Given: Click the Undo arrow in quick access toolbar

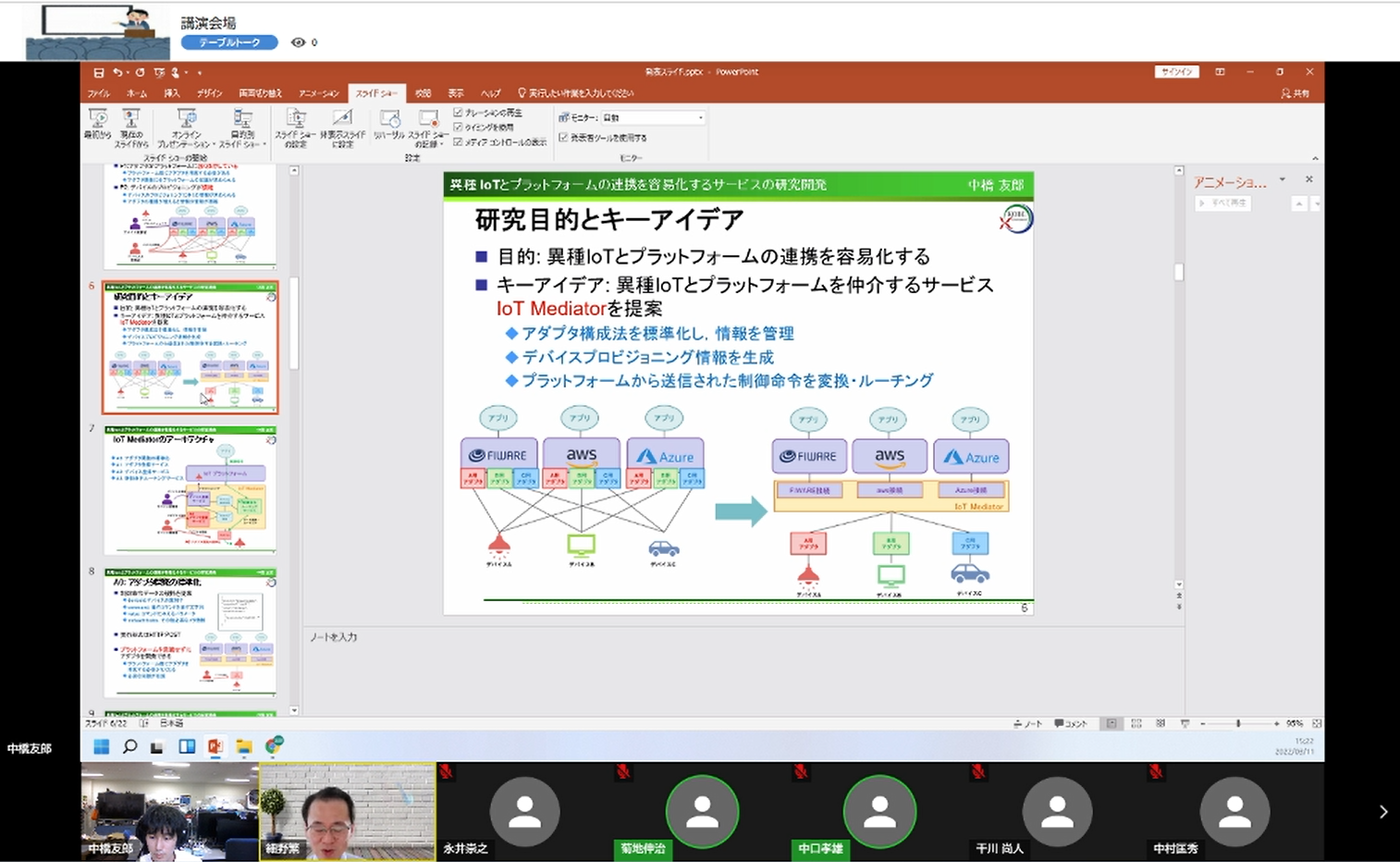Looking at the screenshot, I should 117,72.
